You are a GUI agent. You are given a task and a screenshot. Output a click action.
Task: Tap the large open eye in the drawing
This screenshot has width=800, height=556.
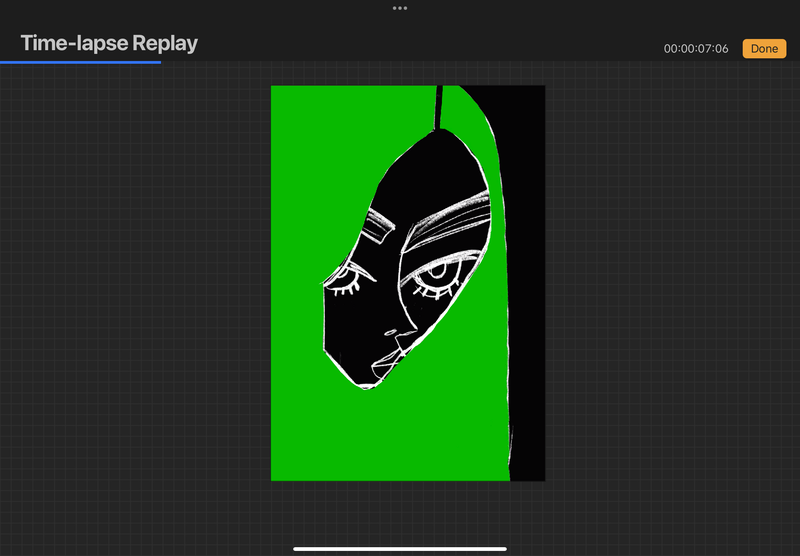[x=435, y=274]
